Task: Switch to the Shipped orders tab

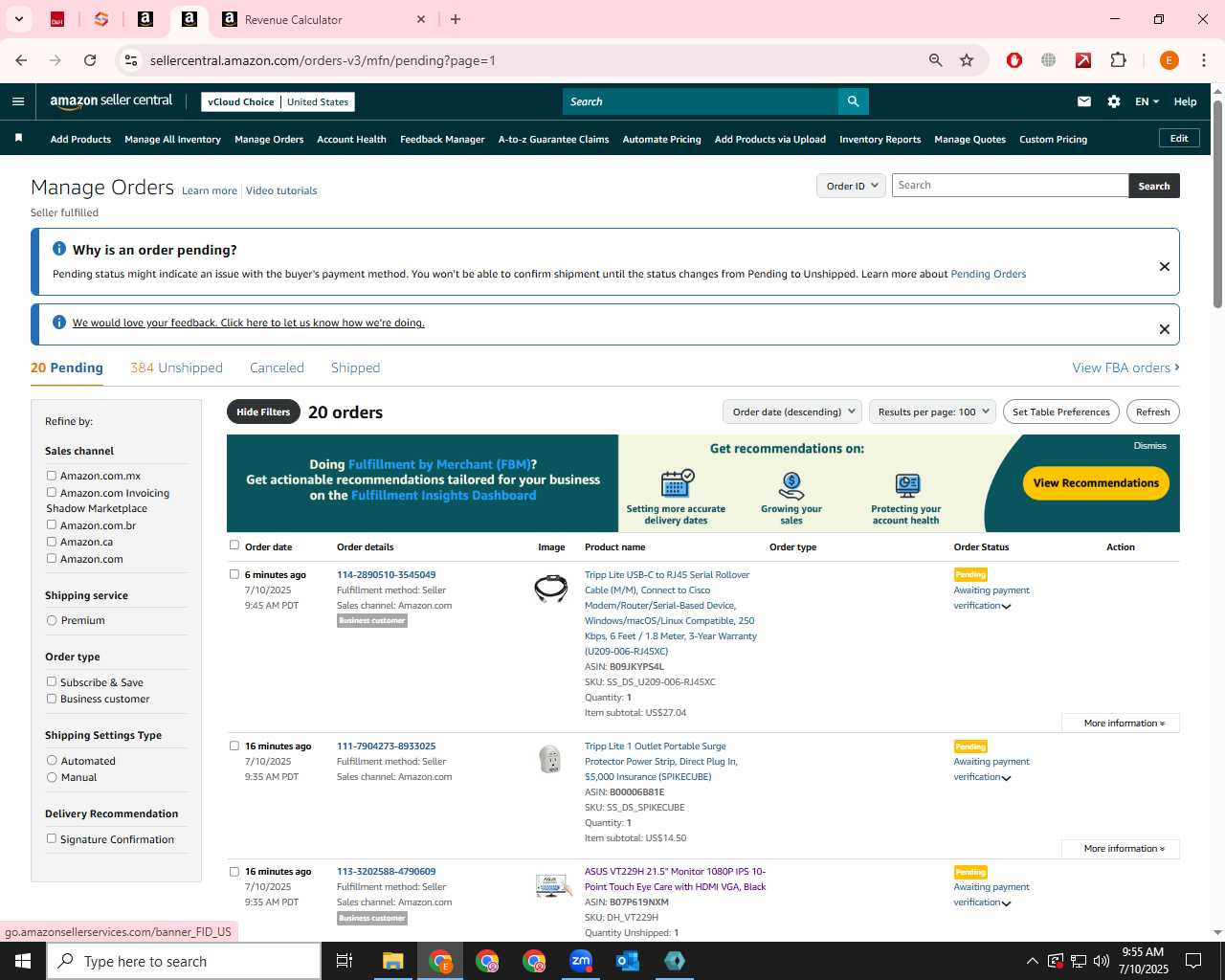Action: 355,367
